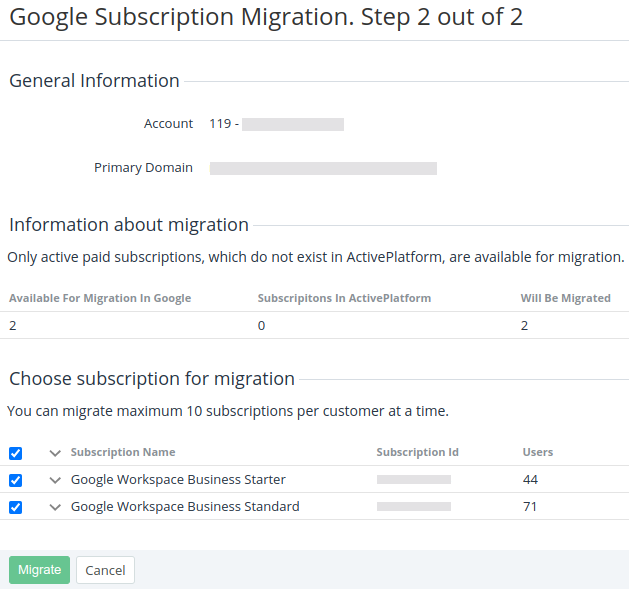Click the Account label

168,124
